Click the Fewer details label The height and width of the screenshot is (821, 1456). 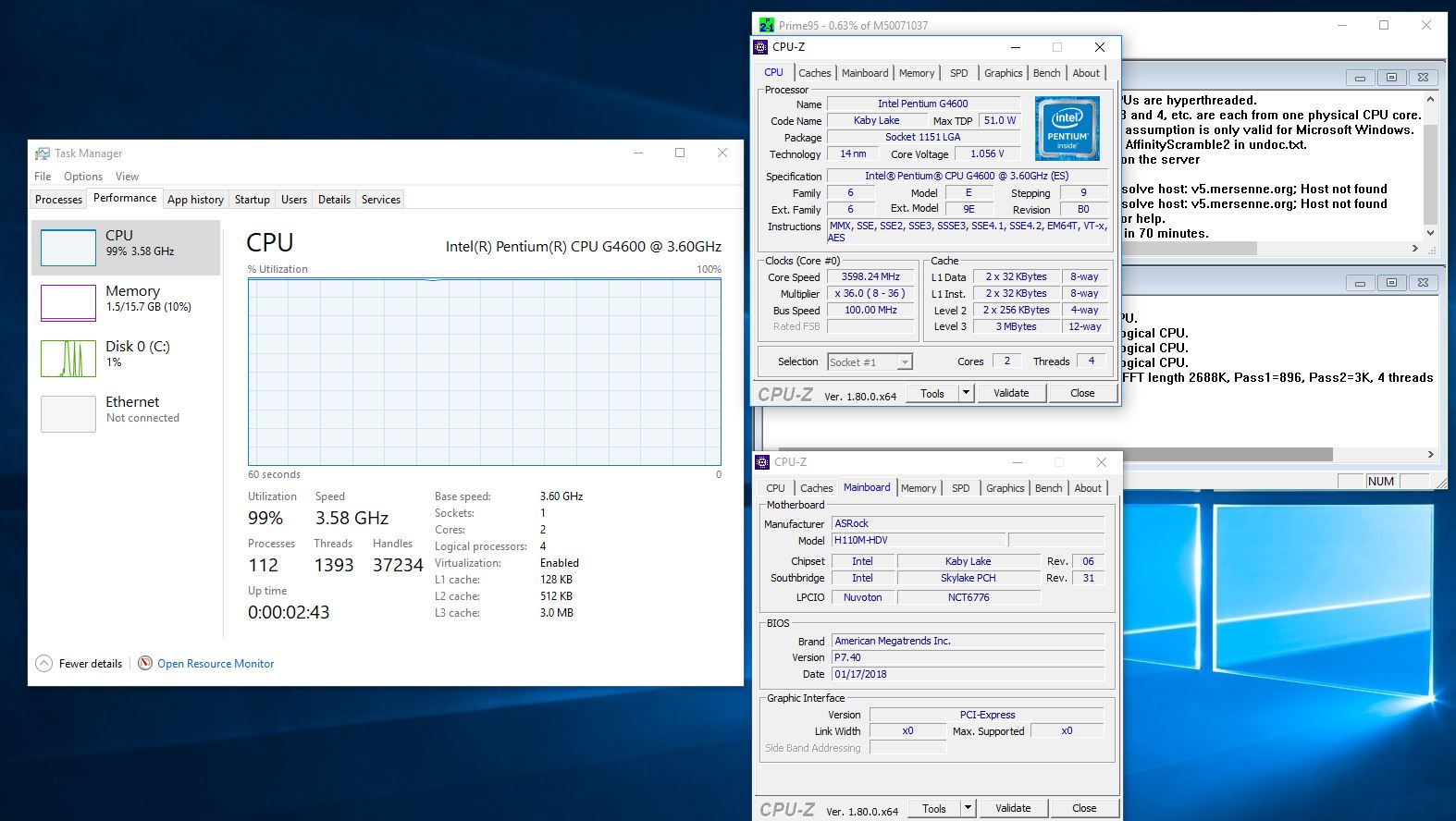pos(91,664)
